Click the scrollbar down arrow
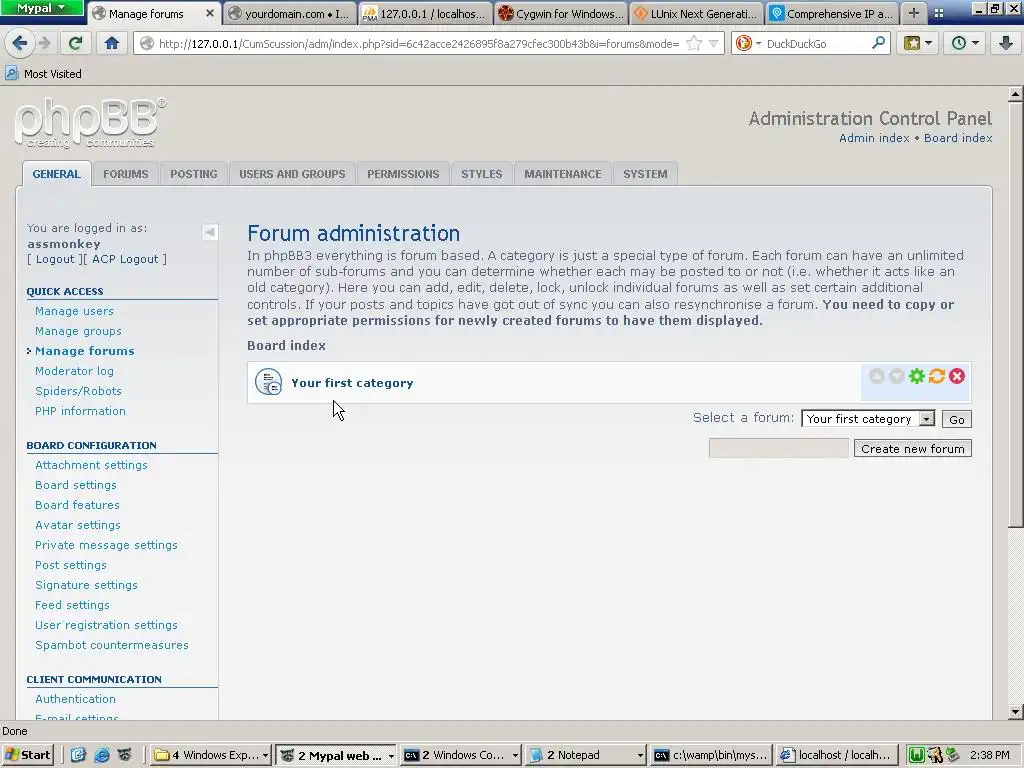This screenshot has width=1024, height=768. click(x=1015, y=712)
